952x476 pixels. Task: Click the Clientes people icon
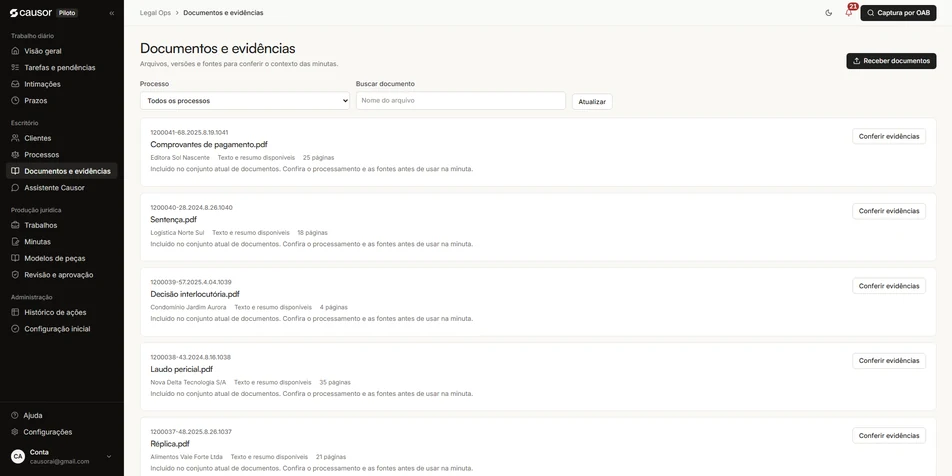tap(15, 138)
